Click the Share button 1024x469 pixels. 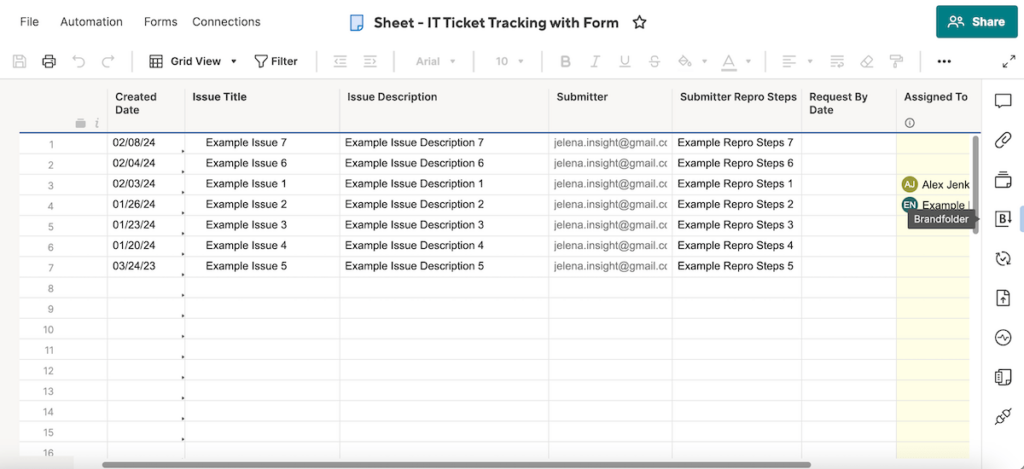(x=976, y=22)
